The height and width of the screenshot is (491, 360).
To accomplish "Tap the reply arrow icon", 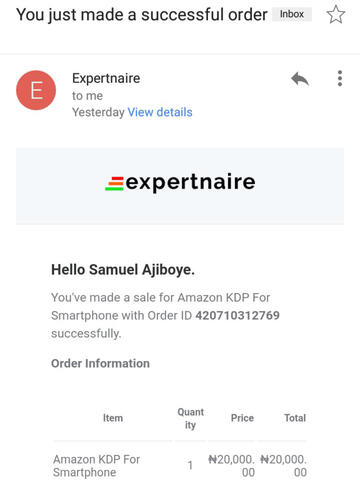I will pyautogui.click(x=300, y=79).
